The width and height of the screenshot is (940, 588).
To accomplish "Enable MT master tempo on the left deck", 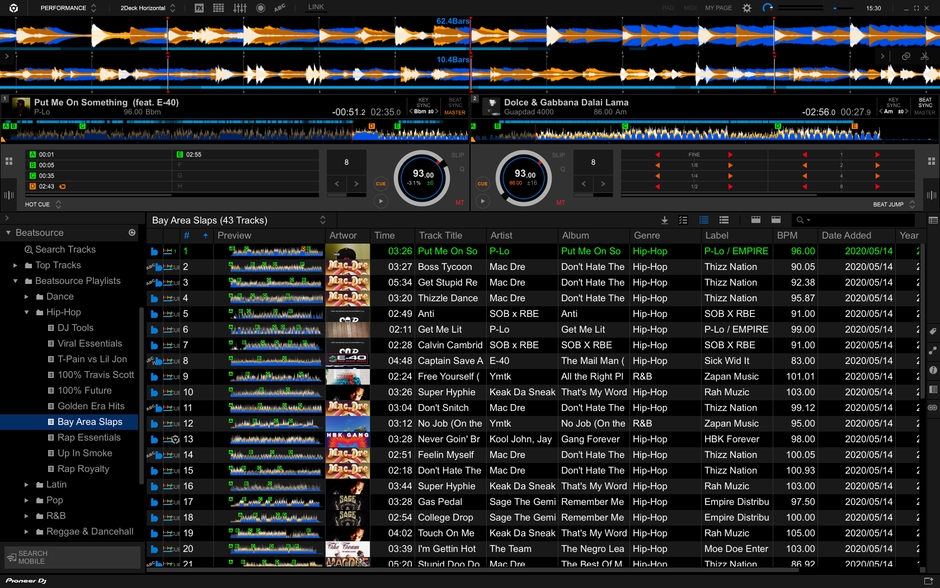I will pyautogui.click(x=458, y=200).
